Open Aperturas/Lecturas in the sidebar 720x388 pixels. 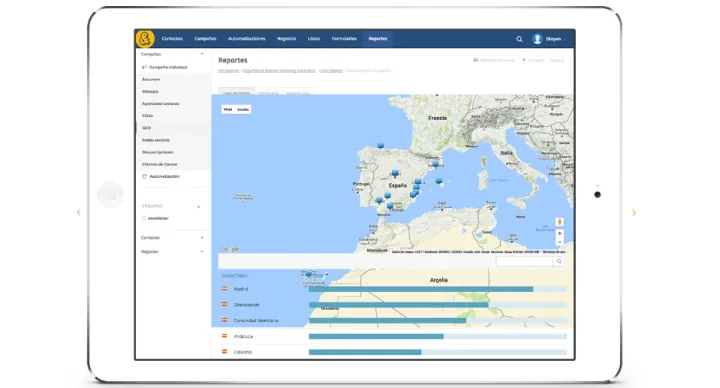161,104
